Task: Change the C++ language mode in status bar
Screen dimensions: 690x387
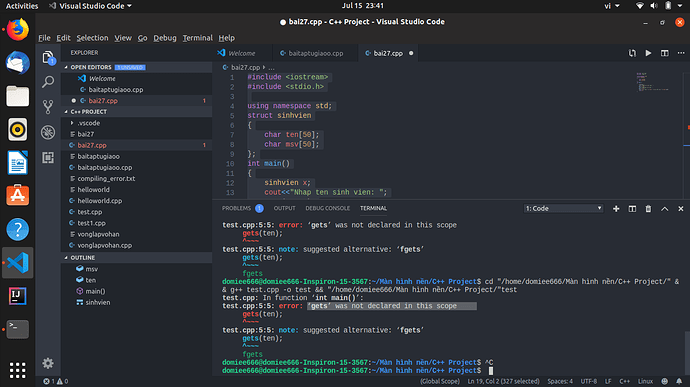Action: (x=625, y=381)
